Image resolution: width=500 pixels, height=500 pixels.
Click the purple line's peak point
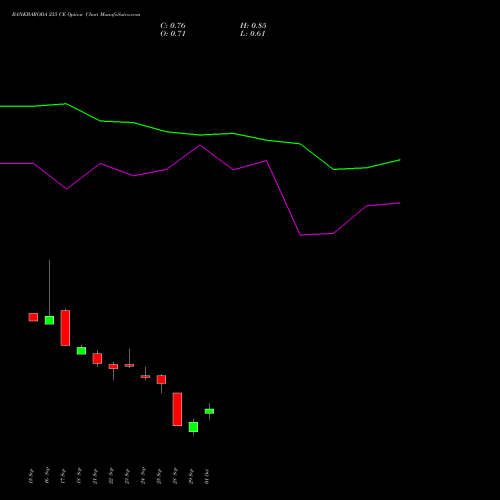tap(200, 145)
